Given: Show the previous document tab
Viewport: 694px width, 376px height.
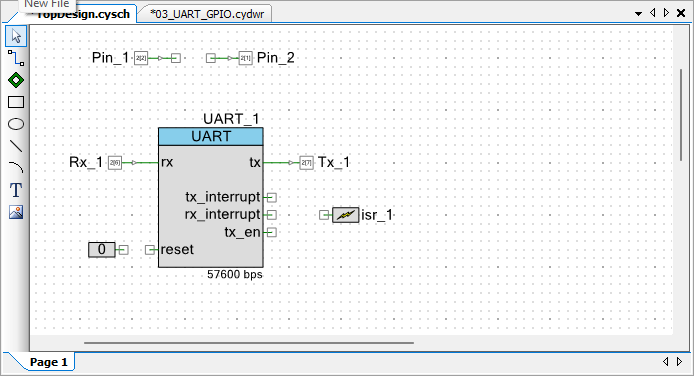Looking at the screenshot, I should click(x=652, y=13).
